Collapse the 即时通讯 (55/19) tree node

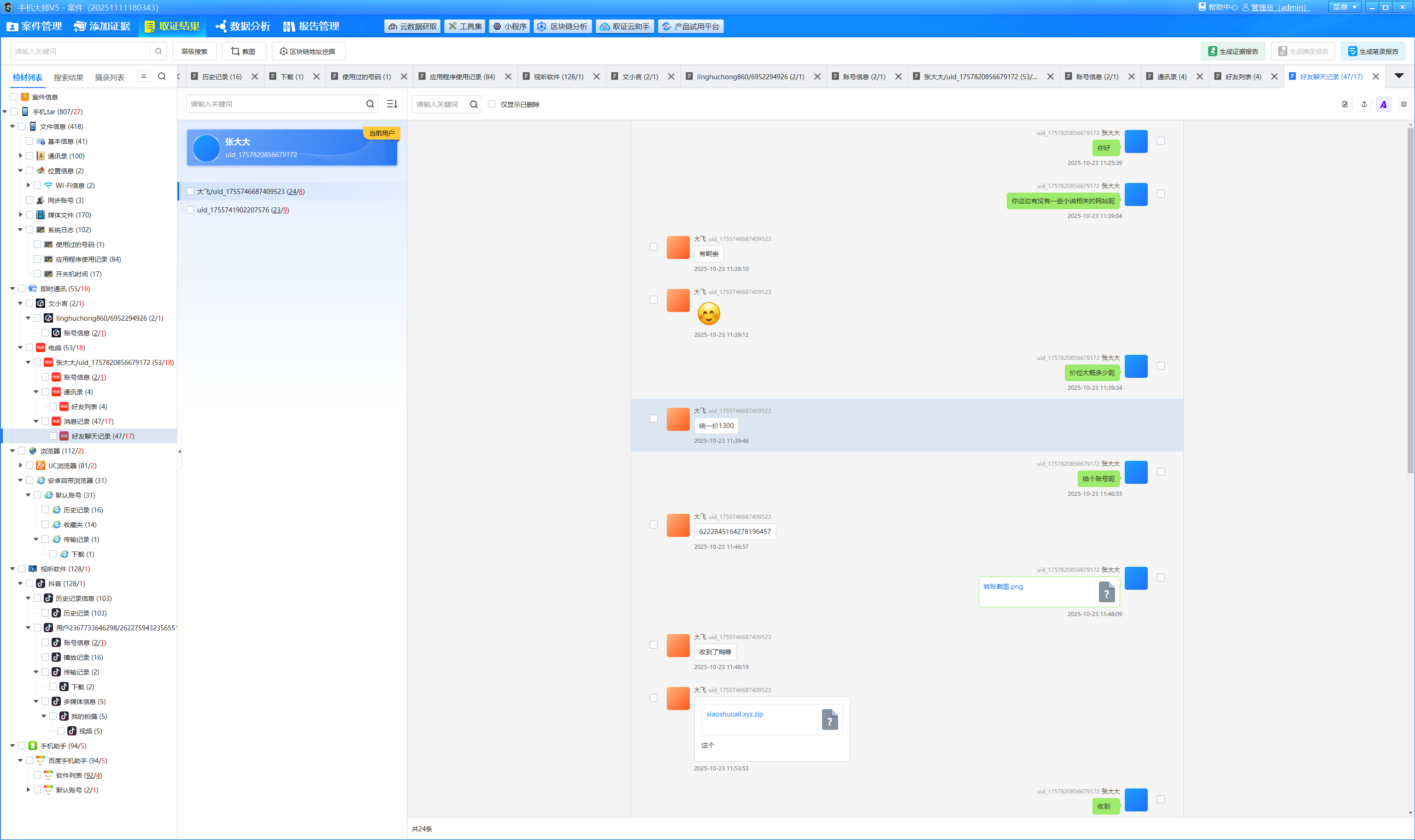click(x=12, y=289)
